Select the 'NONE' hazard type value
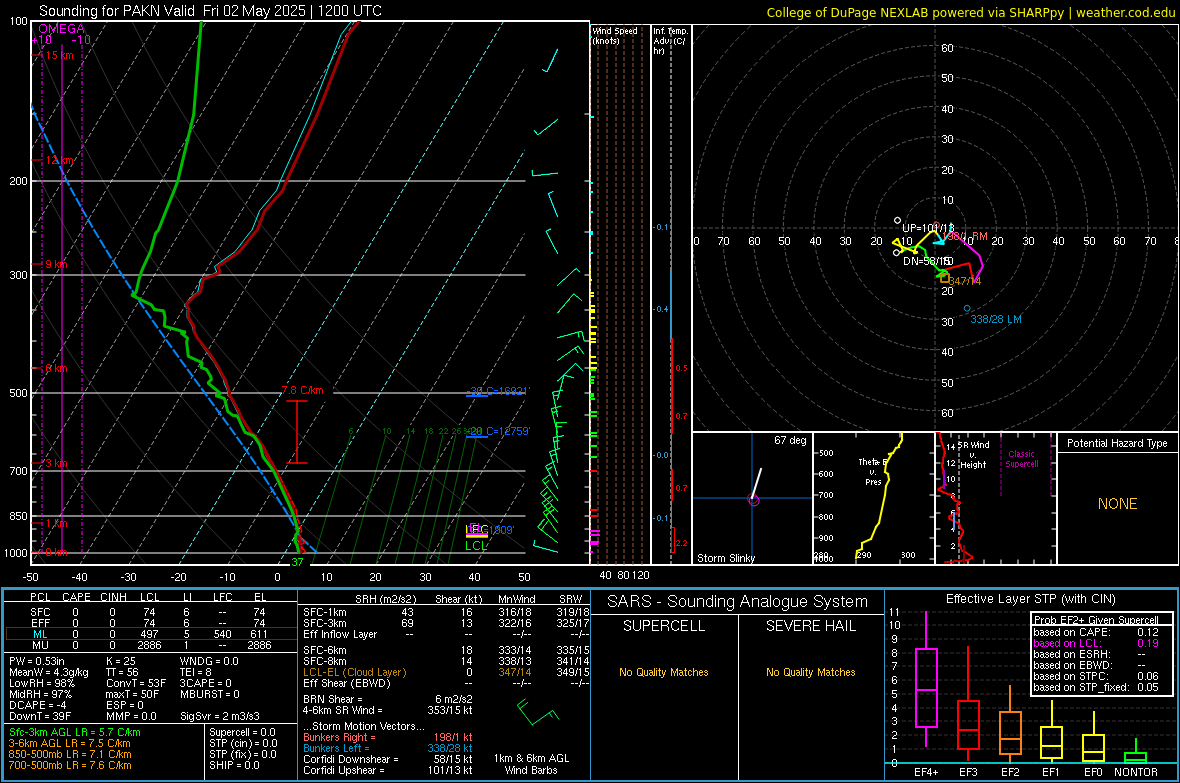This screenshot has height=783, width=1180. [x=1117, y=504]
